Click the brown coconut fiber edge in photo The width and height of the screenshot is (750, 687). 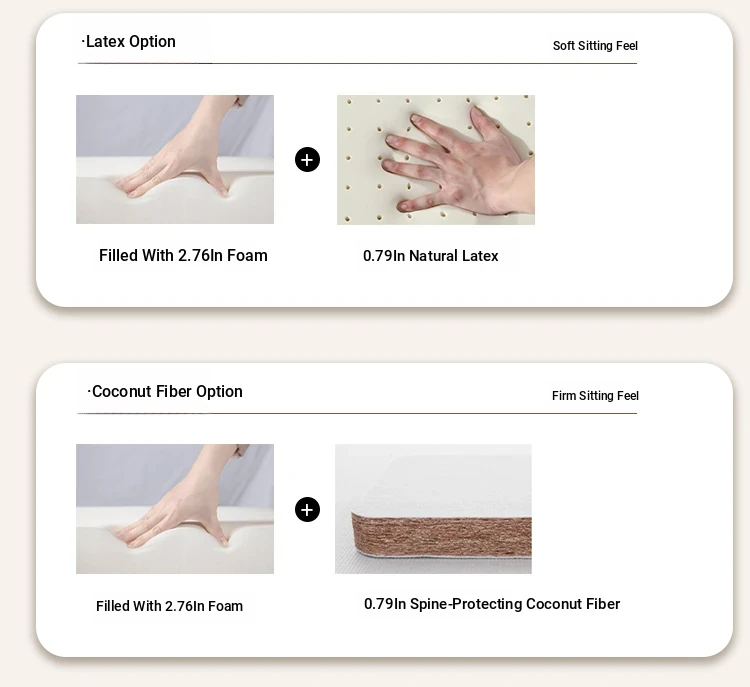[441, 535]
